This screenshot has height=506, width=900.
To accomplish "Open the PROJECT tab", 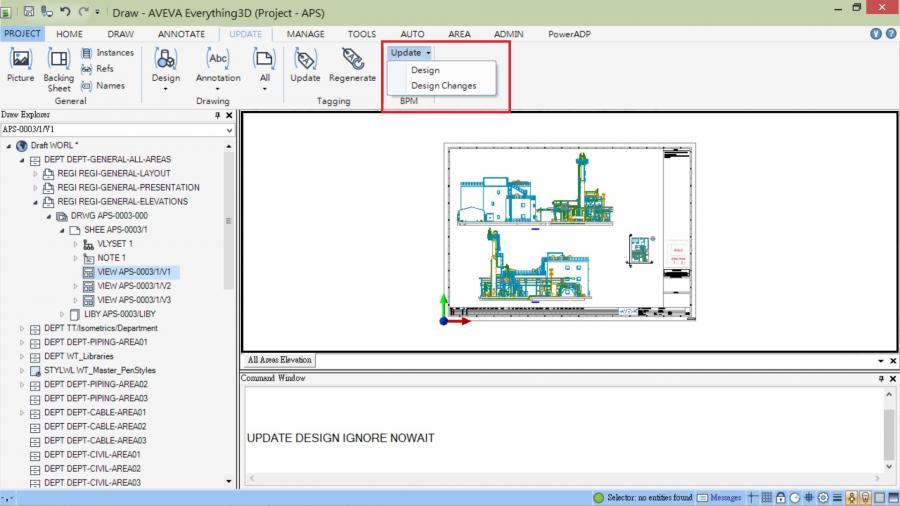I will pos(22,34).
